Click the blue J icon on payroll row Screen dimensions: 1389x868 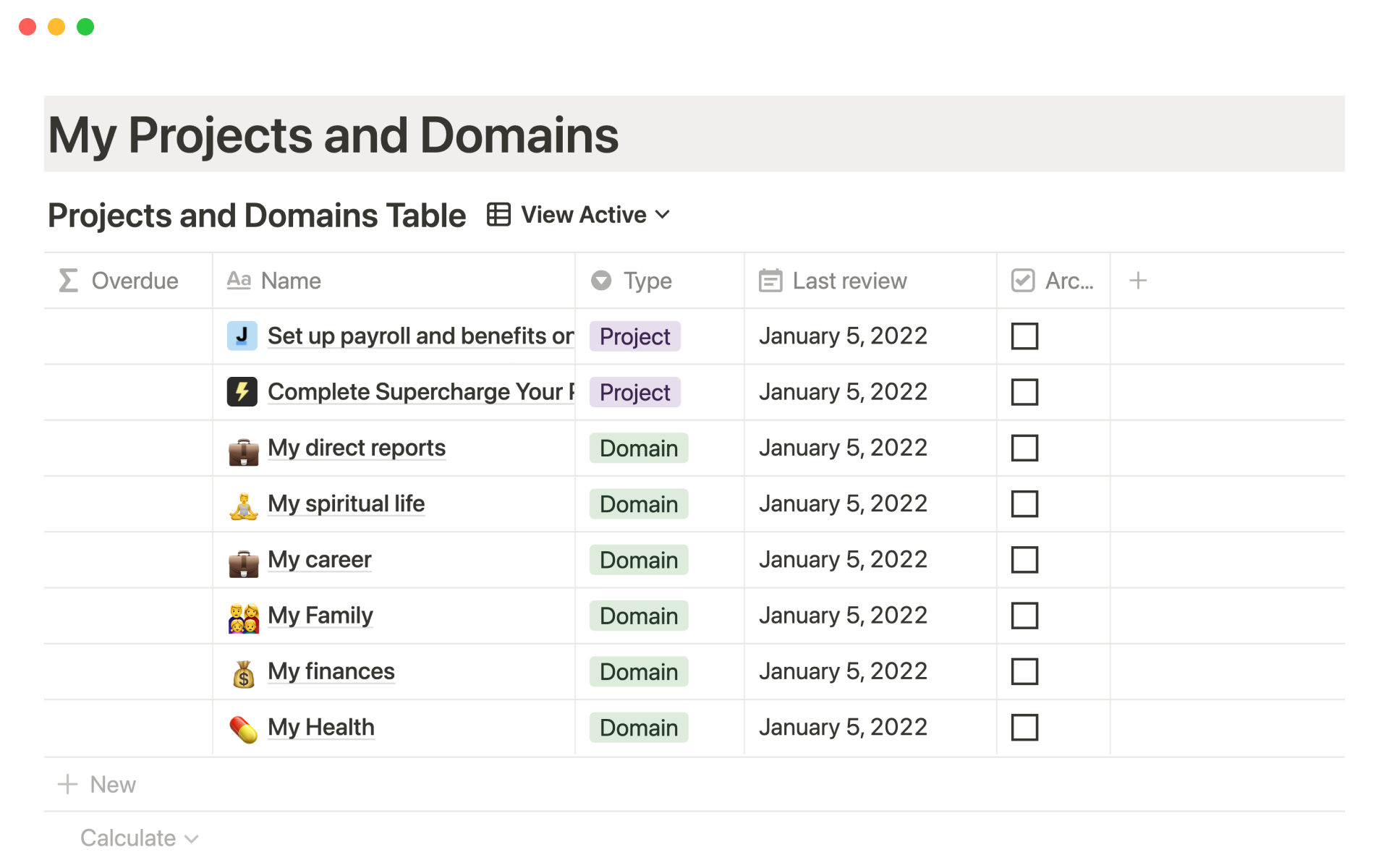242,336
